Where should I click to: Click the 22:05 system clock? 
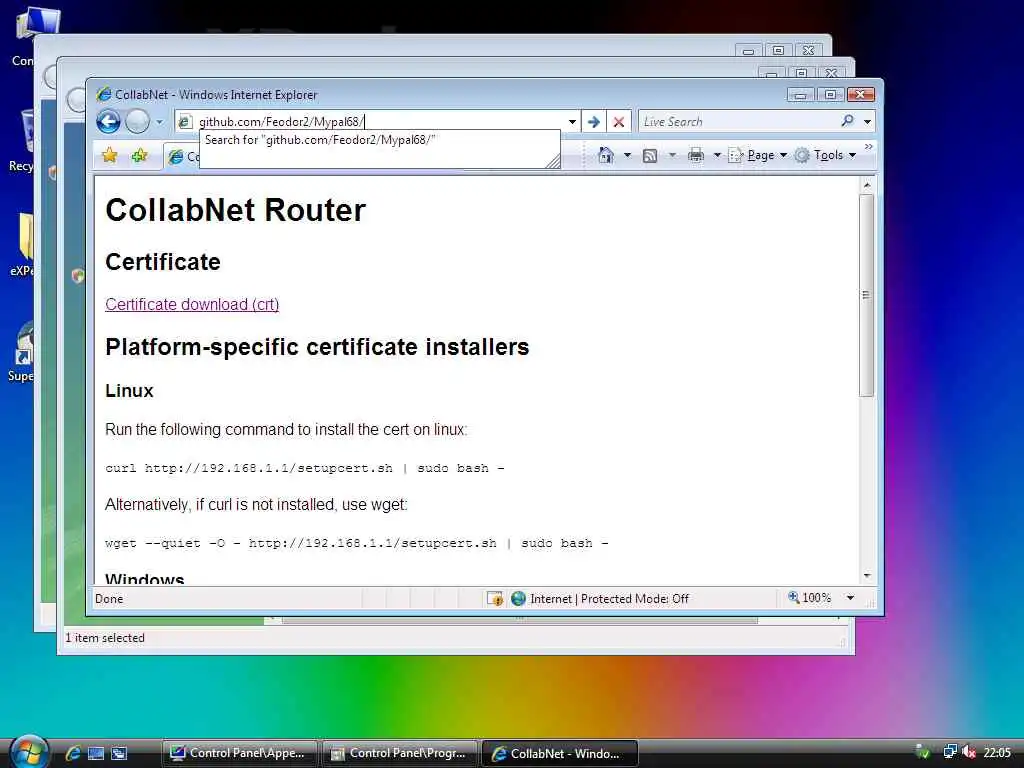coord(997,752)
